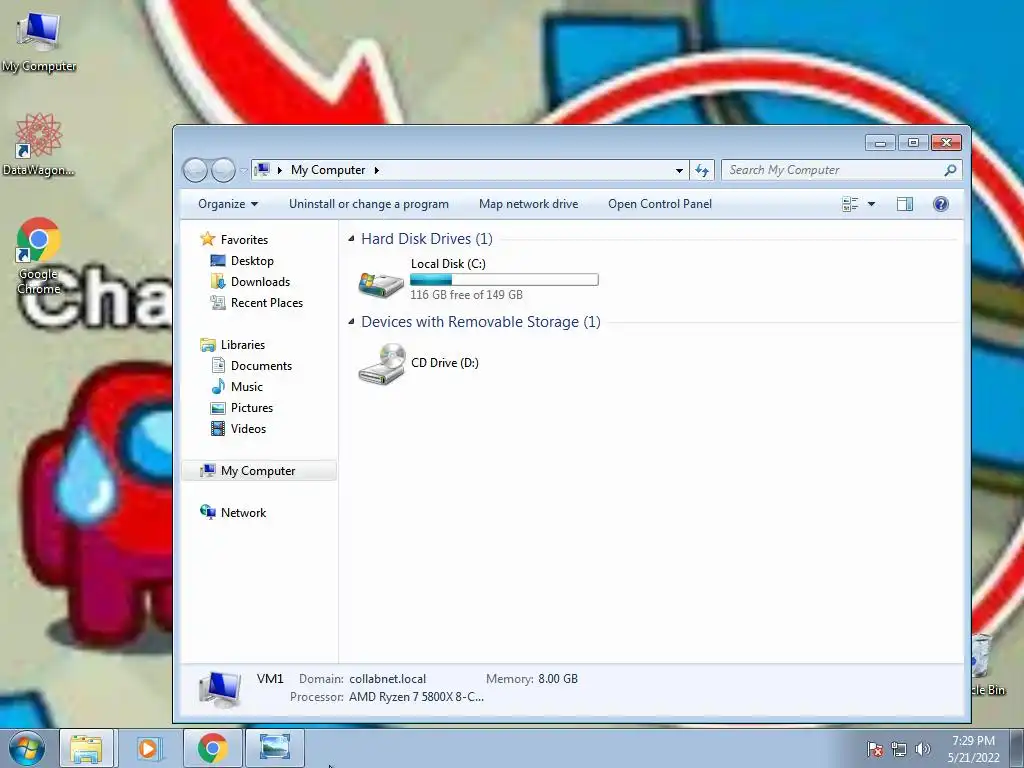The width and height of the screenshot is (1024, 768).
Task: Collapse Hard Disk Drives group
Action: (x=351, y=238)
